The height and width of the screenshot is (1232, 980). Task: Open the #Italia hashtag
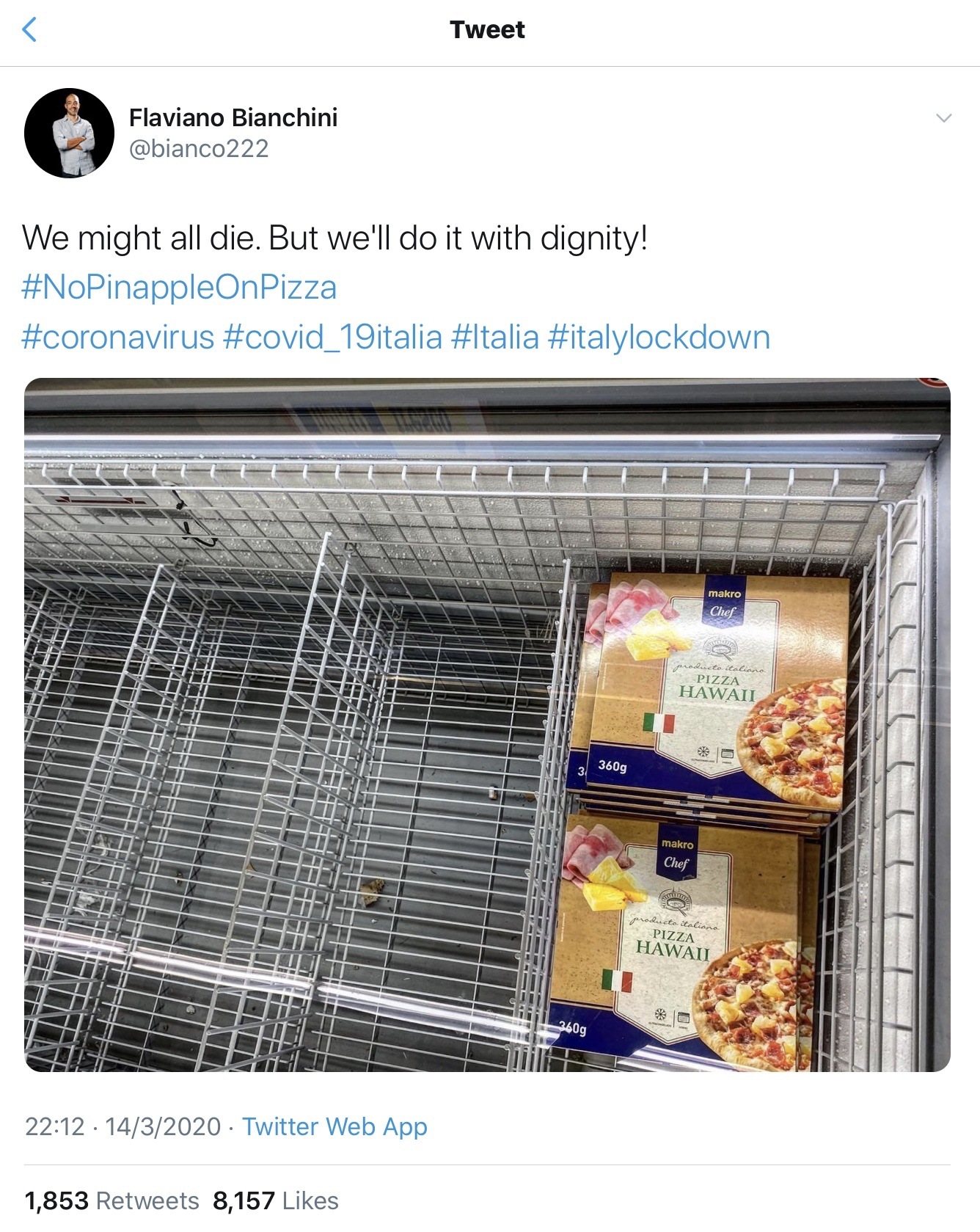tap(495, 338)
